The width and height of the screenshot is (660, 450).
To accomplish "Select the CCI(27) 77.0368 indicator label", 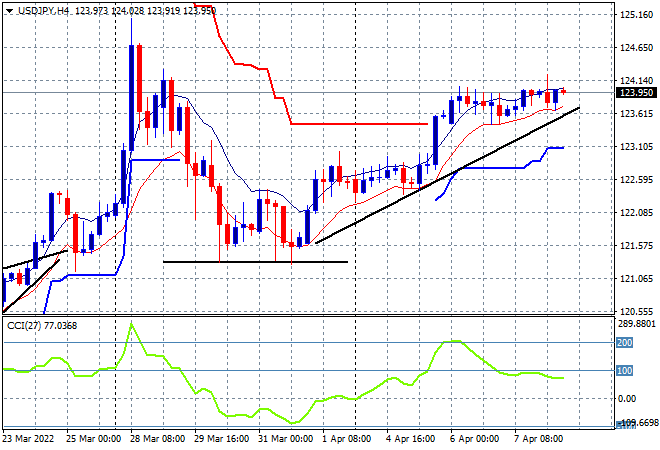I will pyautogui.click(x=42, y=326).
